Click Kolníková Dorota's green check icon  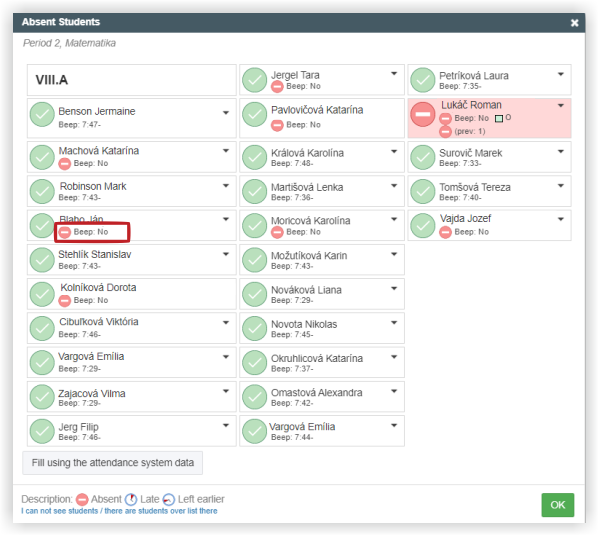42,294
